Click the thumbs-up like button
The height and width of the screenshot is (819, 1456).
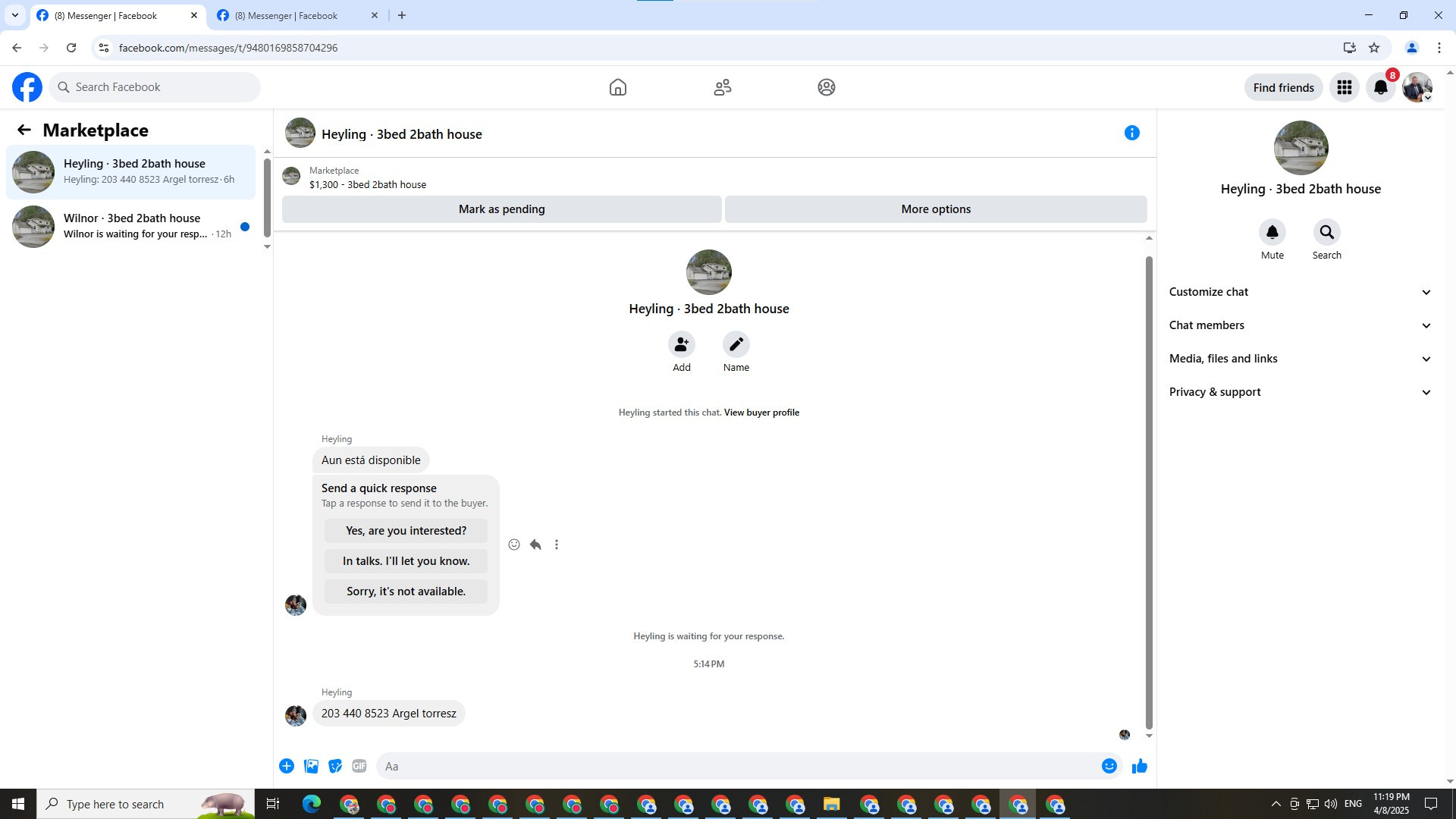coord(1139,766)
